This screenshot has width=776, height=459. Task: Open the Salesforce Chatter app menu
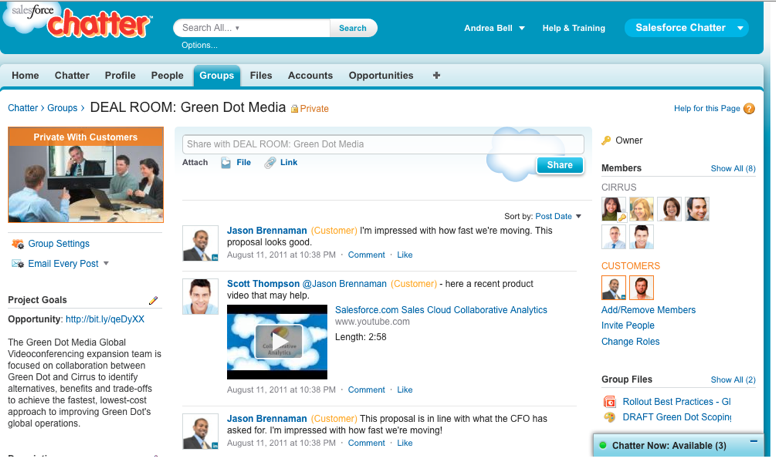(686, 28)
